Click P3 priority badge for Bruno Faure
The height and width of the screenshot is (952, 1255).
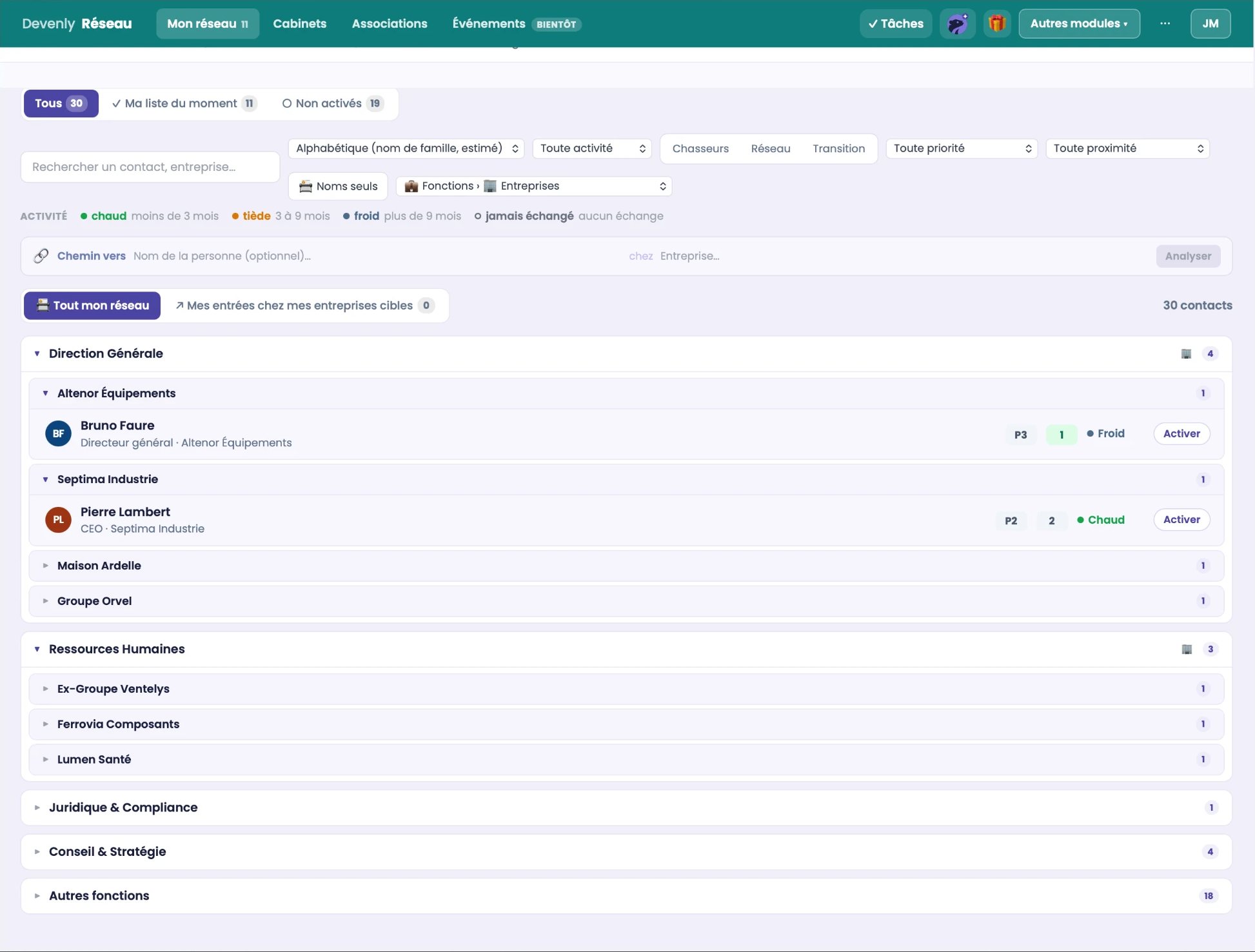tap(1020, 435)
